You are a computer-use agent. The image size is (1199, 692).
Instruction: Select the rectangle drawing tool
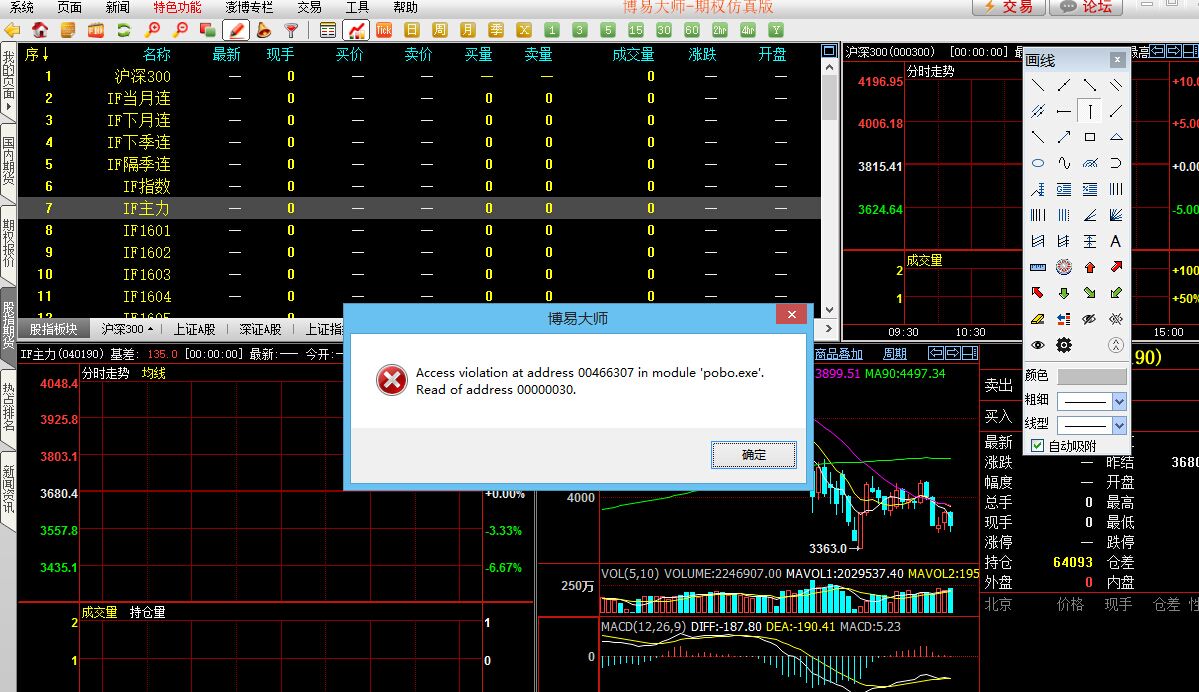[x=1090, y=137]
